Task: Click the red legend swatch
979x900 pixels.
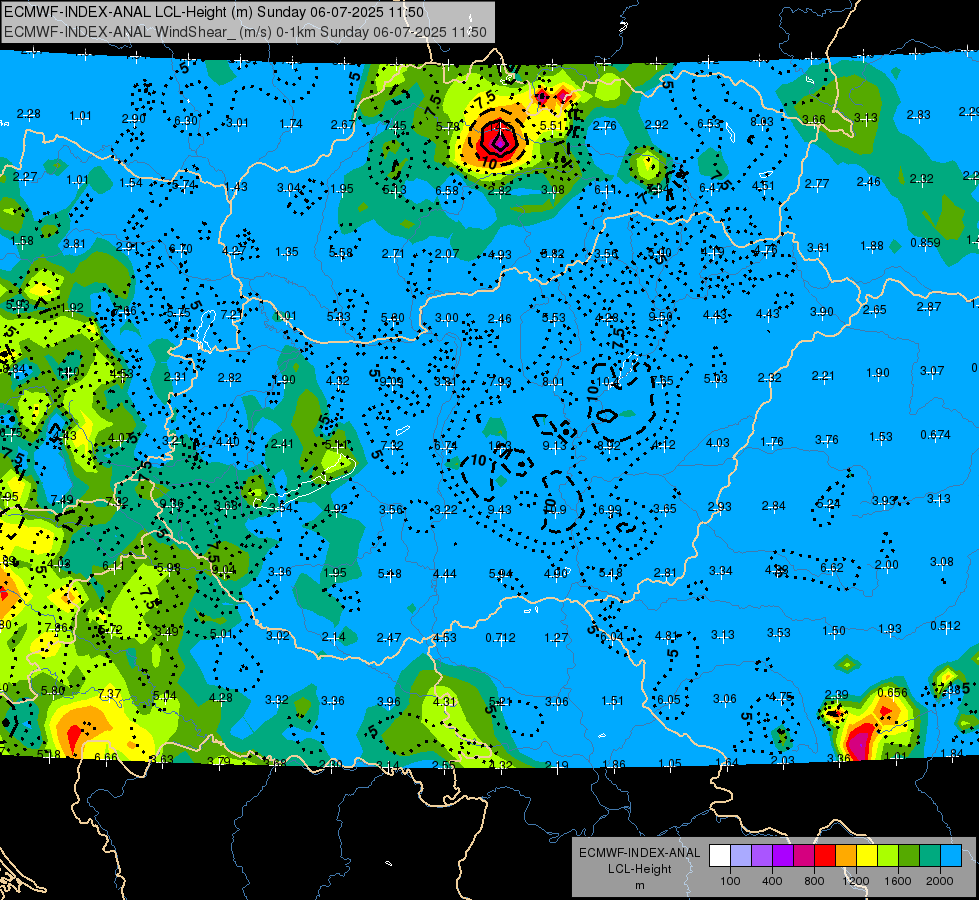Action: 825,856
